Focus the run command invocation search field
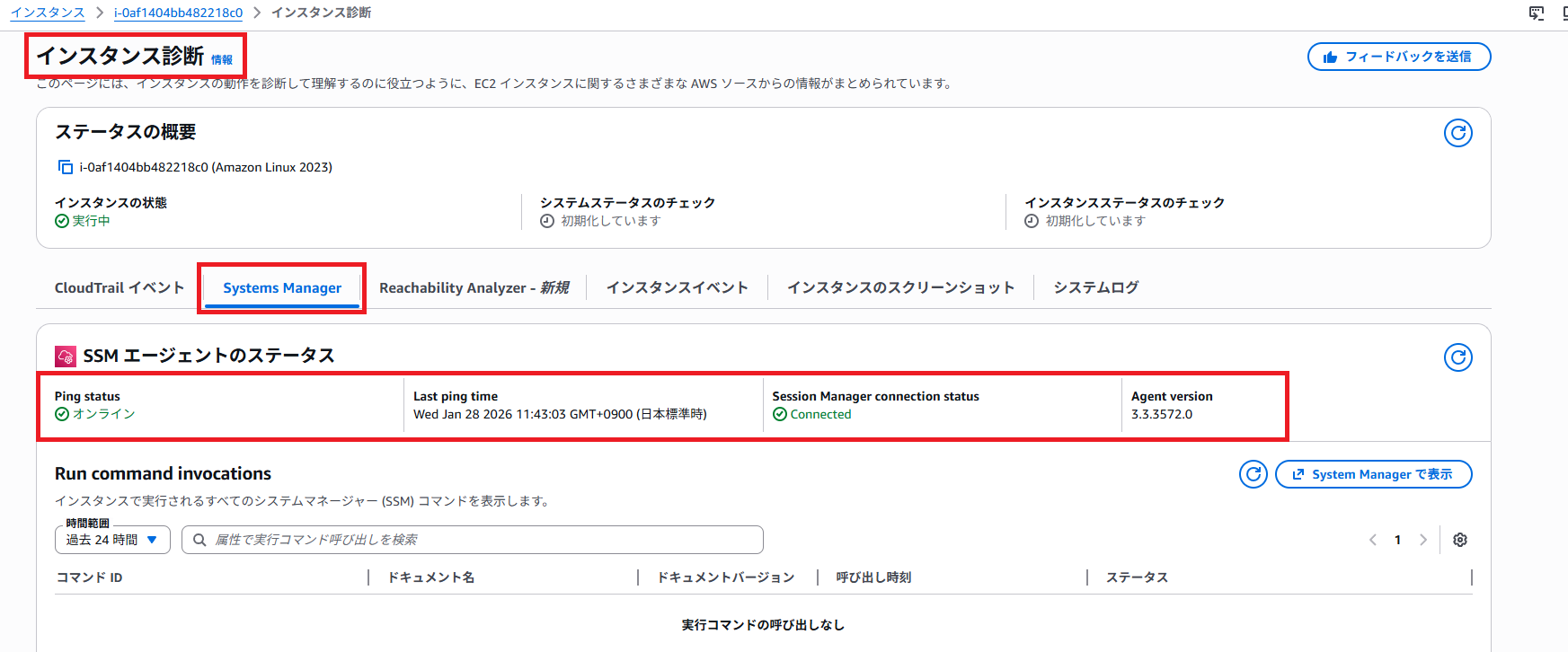 pyautogui.click(x=485, y=540)
